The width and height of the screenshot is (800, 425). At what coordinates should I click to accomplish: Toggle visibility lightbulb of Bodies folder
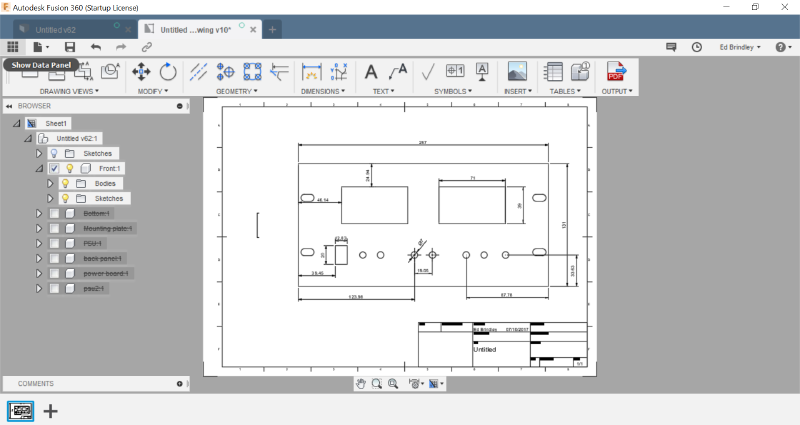coord(67,184)
